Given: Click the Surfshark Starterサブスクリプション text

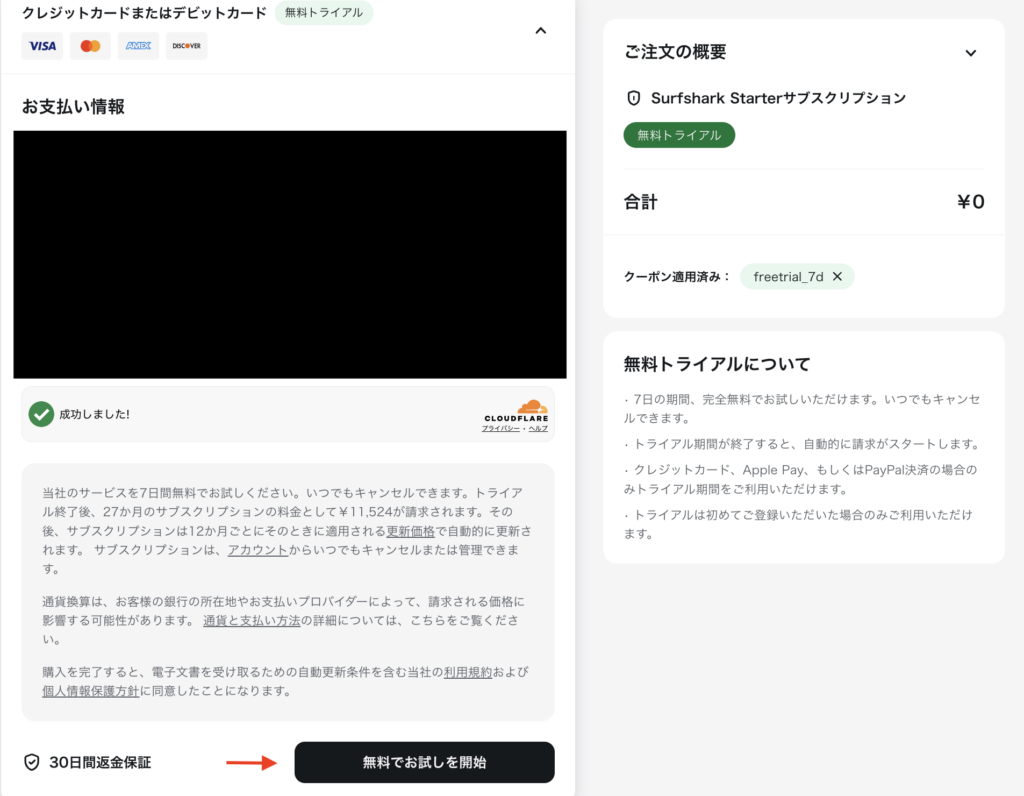Looking at the screenshot, I should [778, 98].
